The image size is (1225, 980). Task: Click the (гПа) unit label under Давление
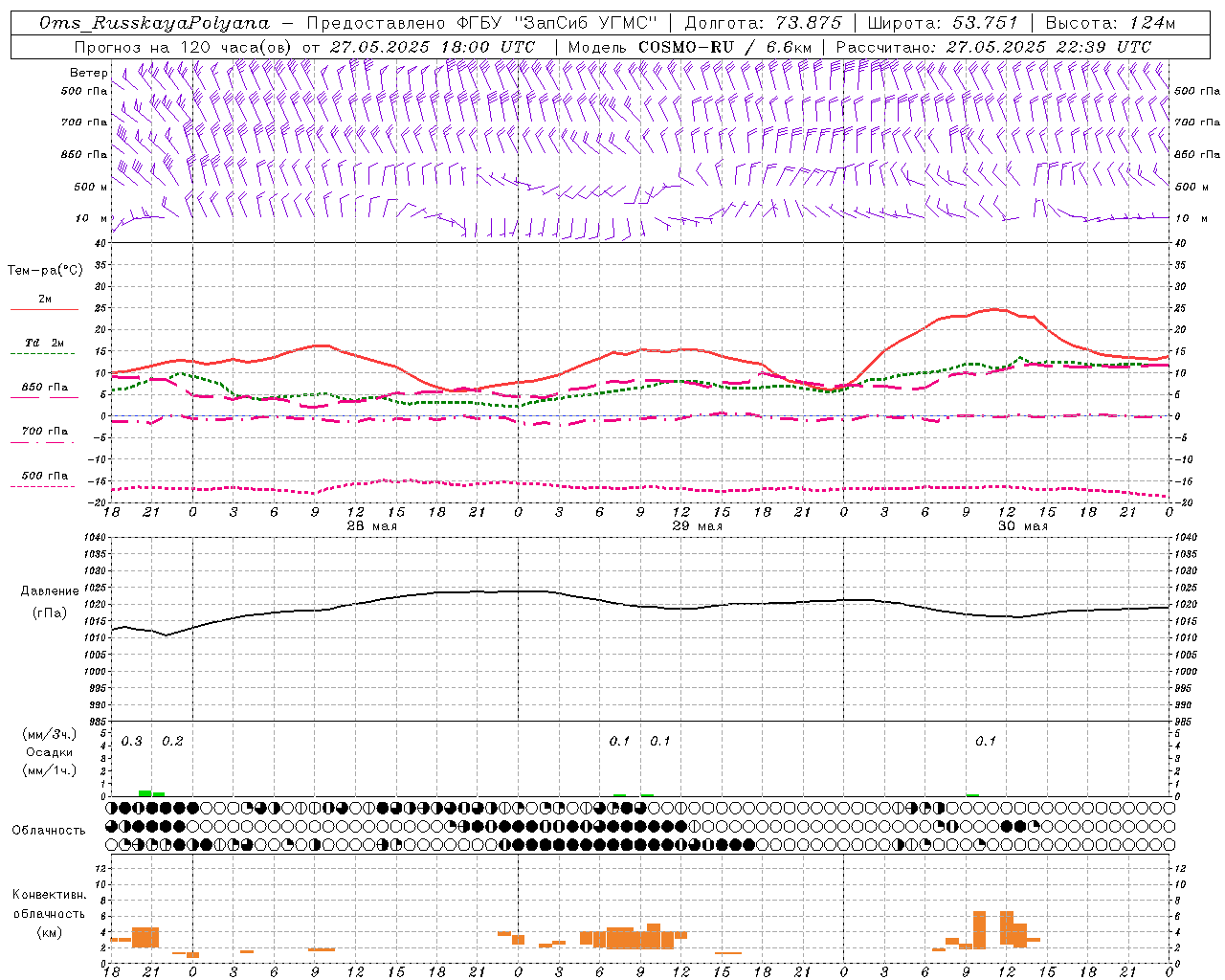(x=50, y=613)
